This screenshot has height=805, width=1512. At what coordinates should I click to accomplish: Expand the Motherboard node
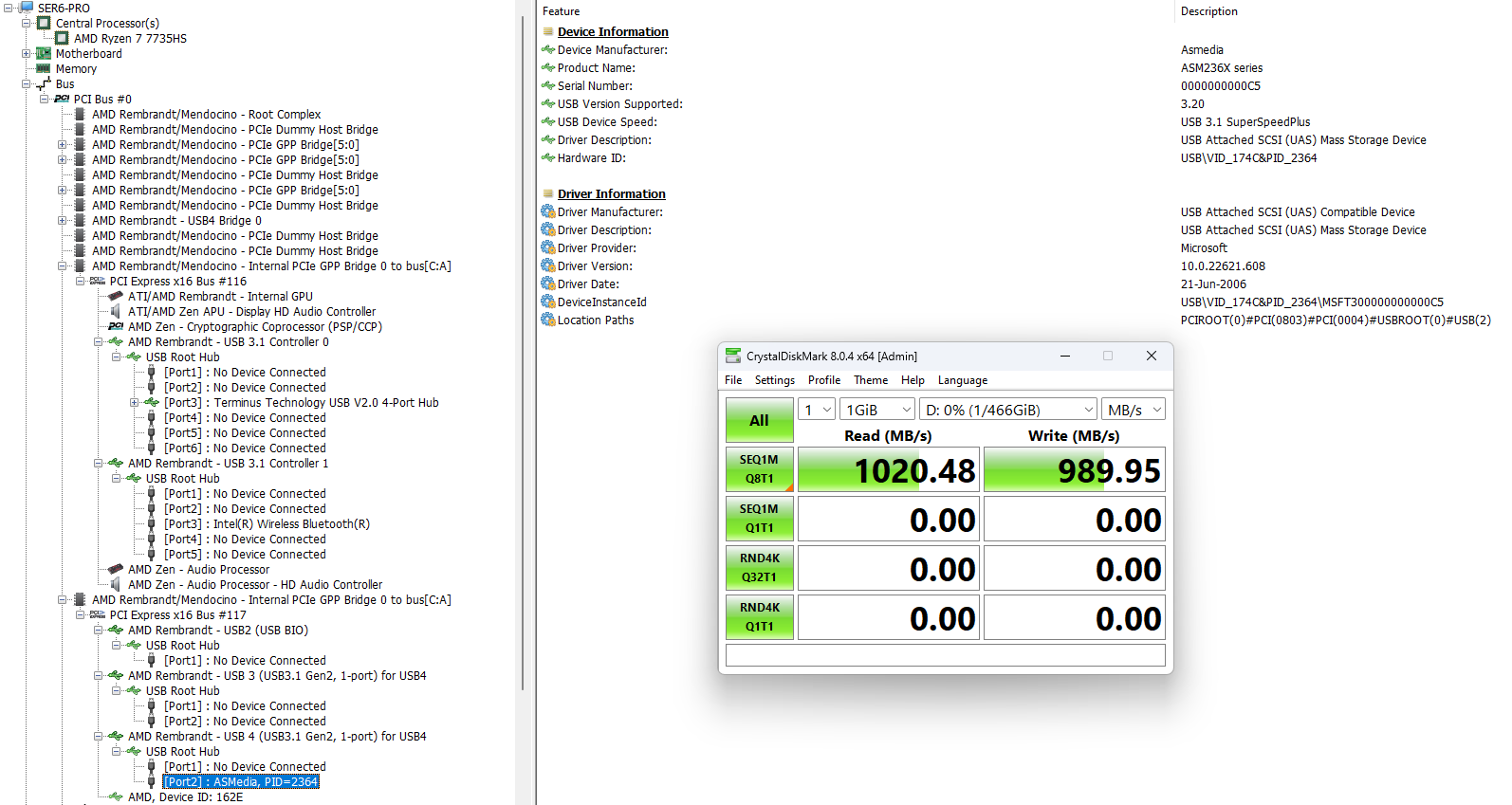click(x=27, y=53)
